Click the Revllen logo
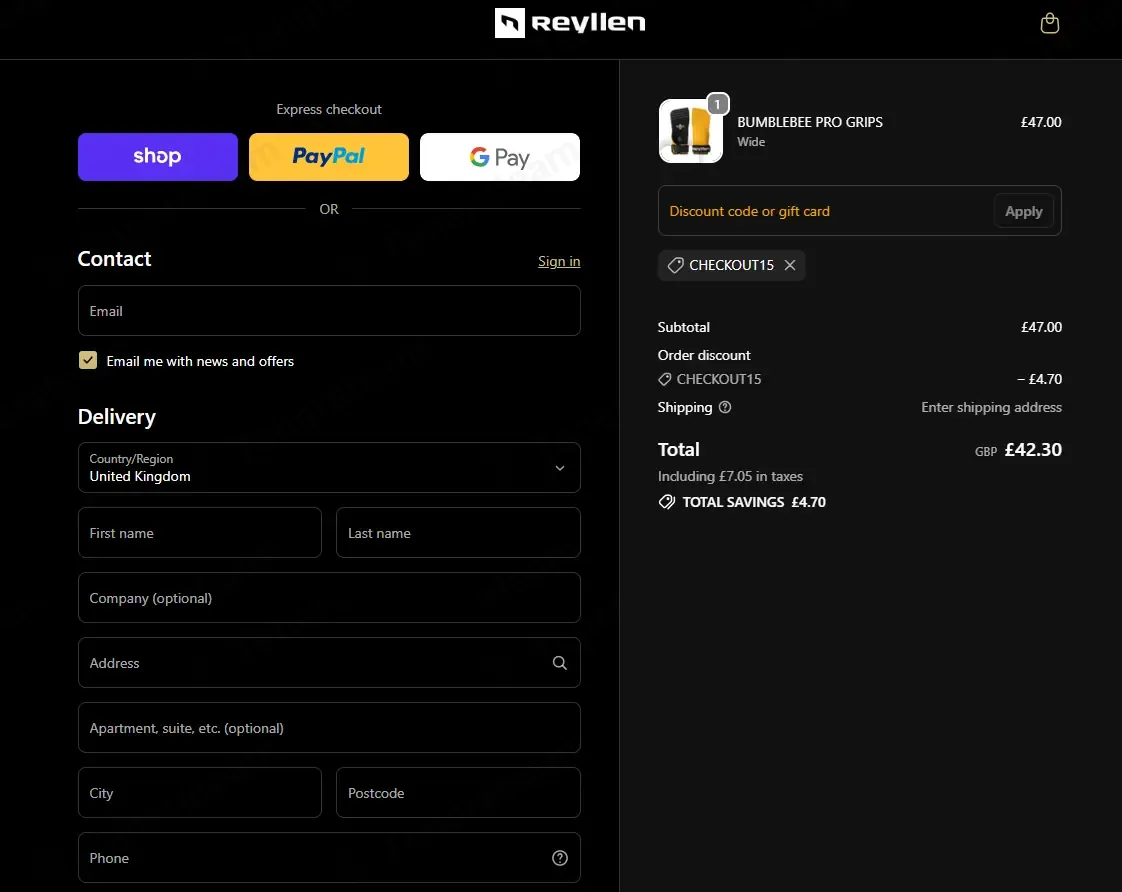 pos(570,23)
